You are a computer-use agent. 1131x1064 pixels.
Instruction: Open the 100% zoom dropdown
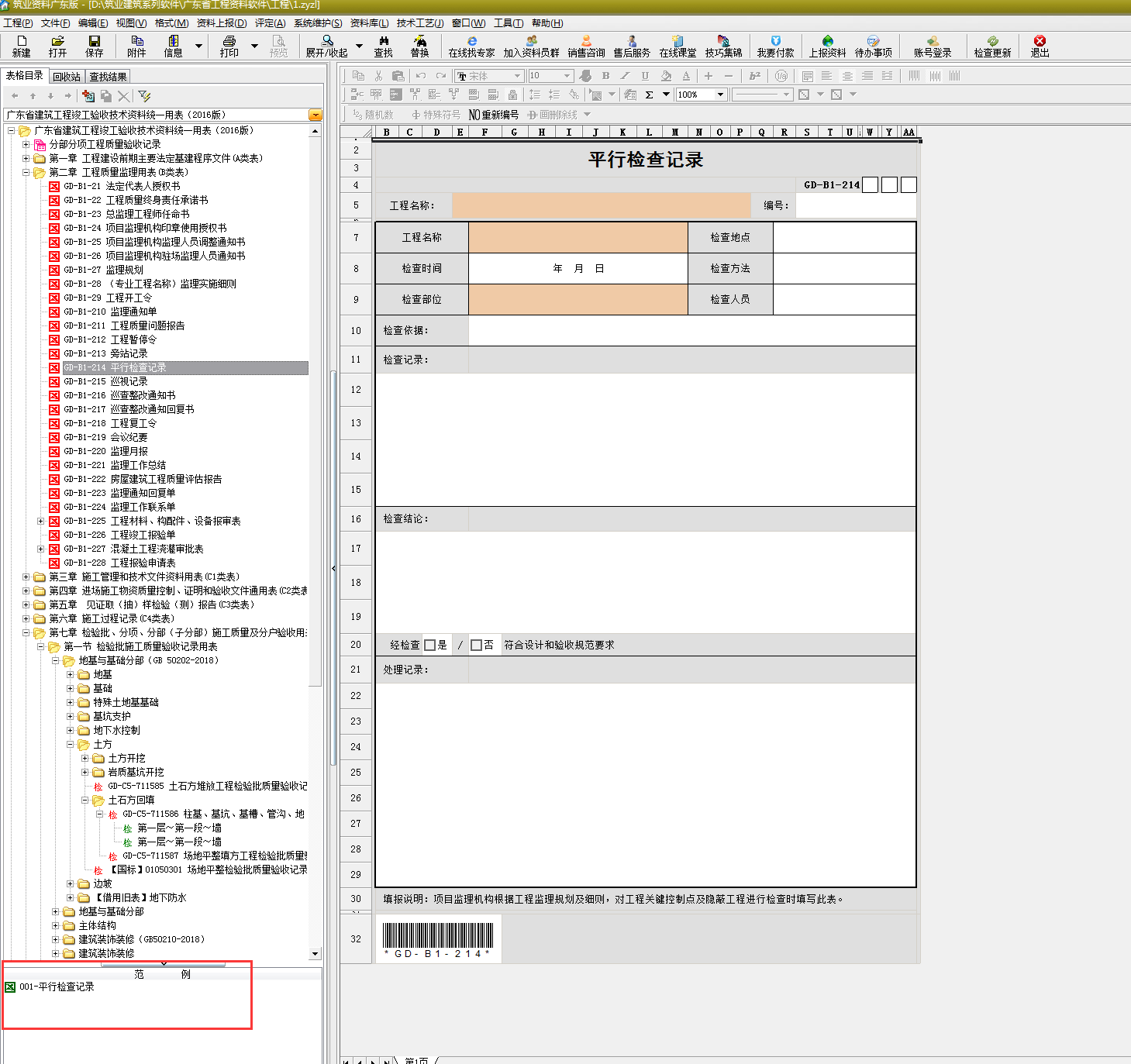pos(720,95)
